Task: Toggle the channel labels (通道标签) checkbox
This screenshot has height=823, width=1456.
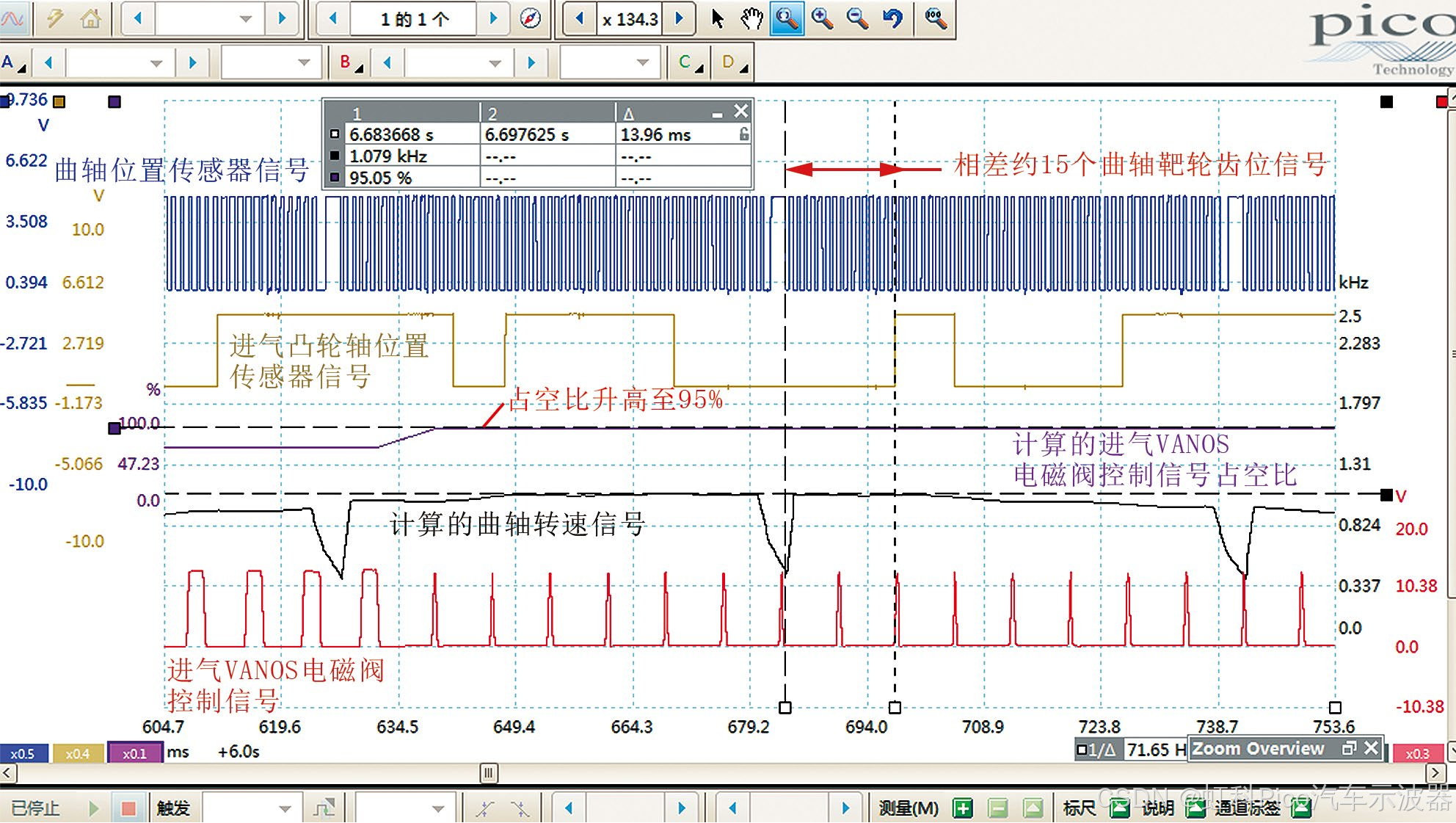Action: (x=1300, y=808)
